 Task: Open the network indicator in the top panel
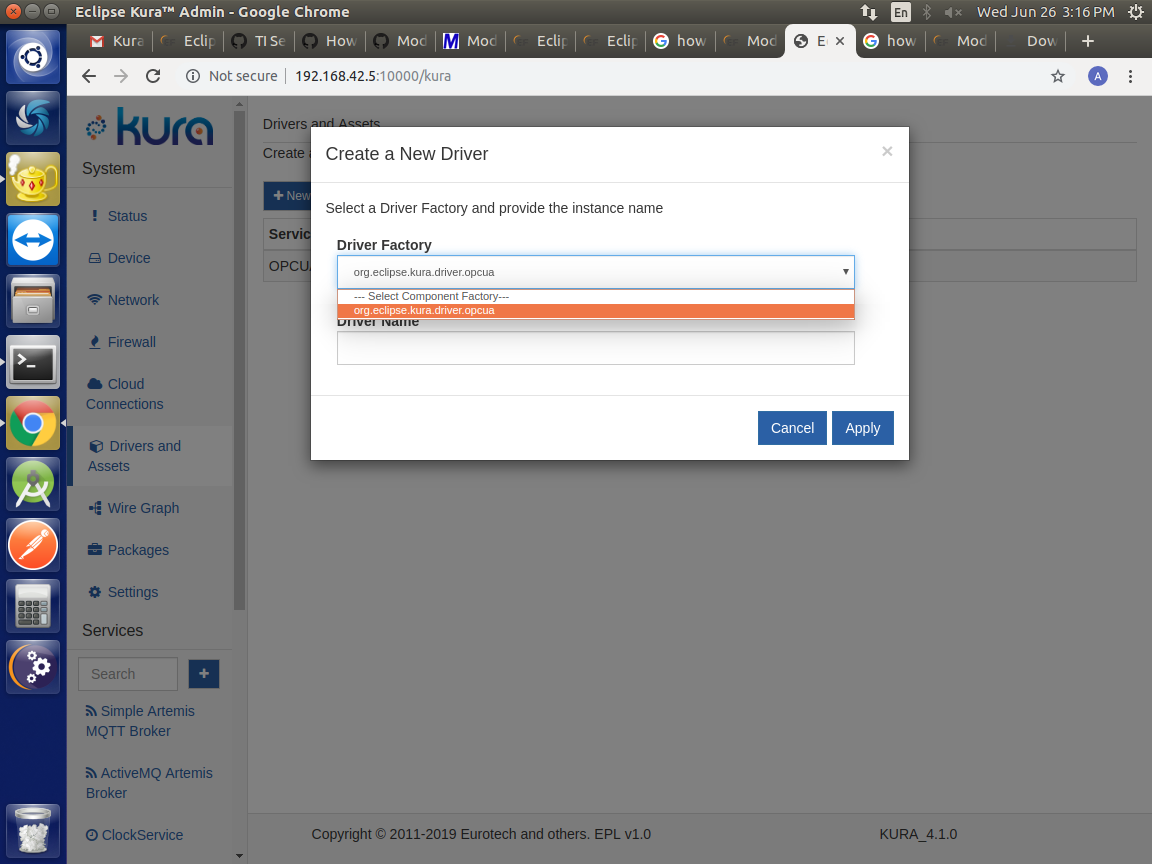pyautogui.click(x=869, y=12)
